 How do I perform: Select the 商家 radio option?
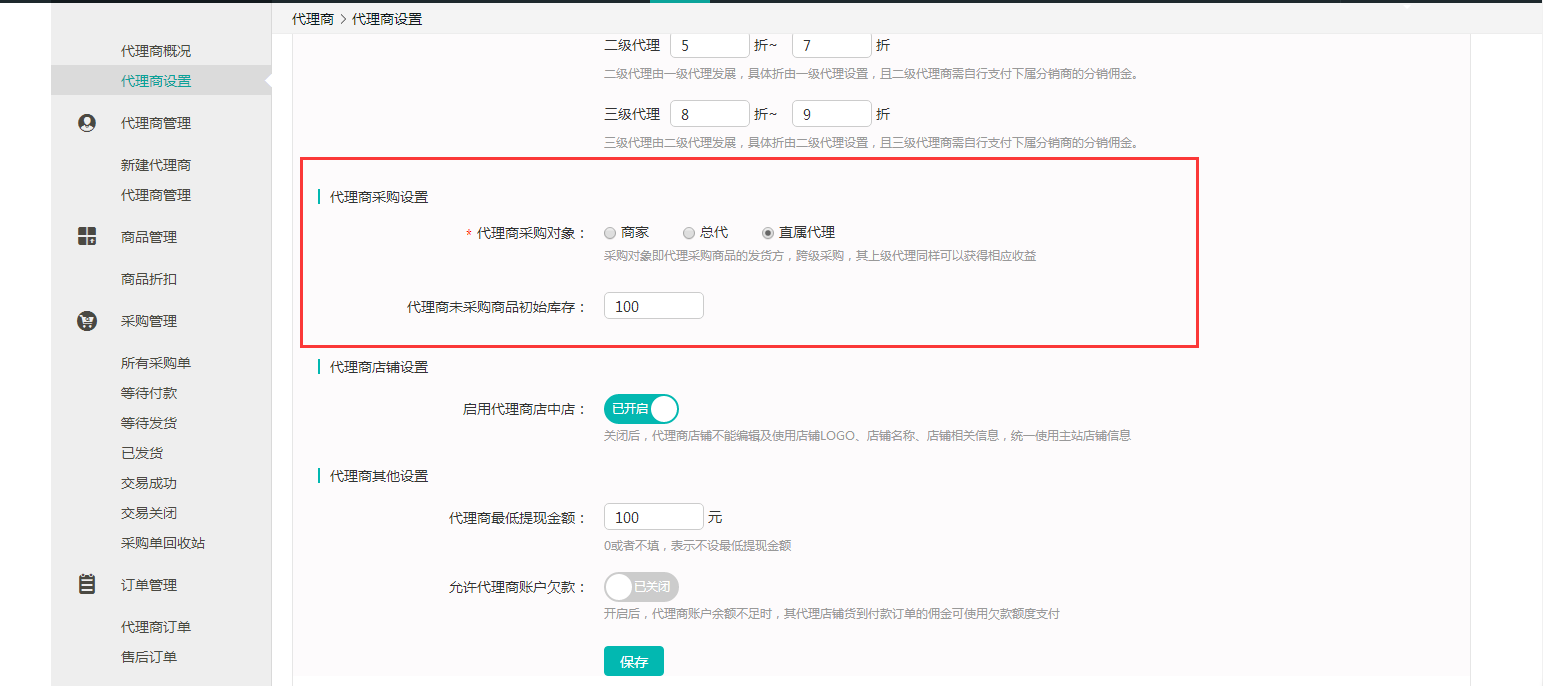point(610,232)
